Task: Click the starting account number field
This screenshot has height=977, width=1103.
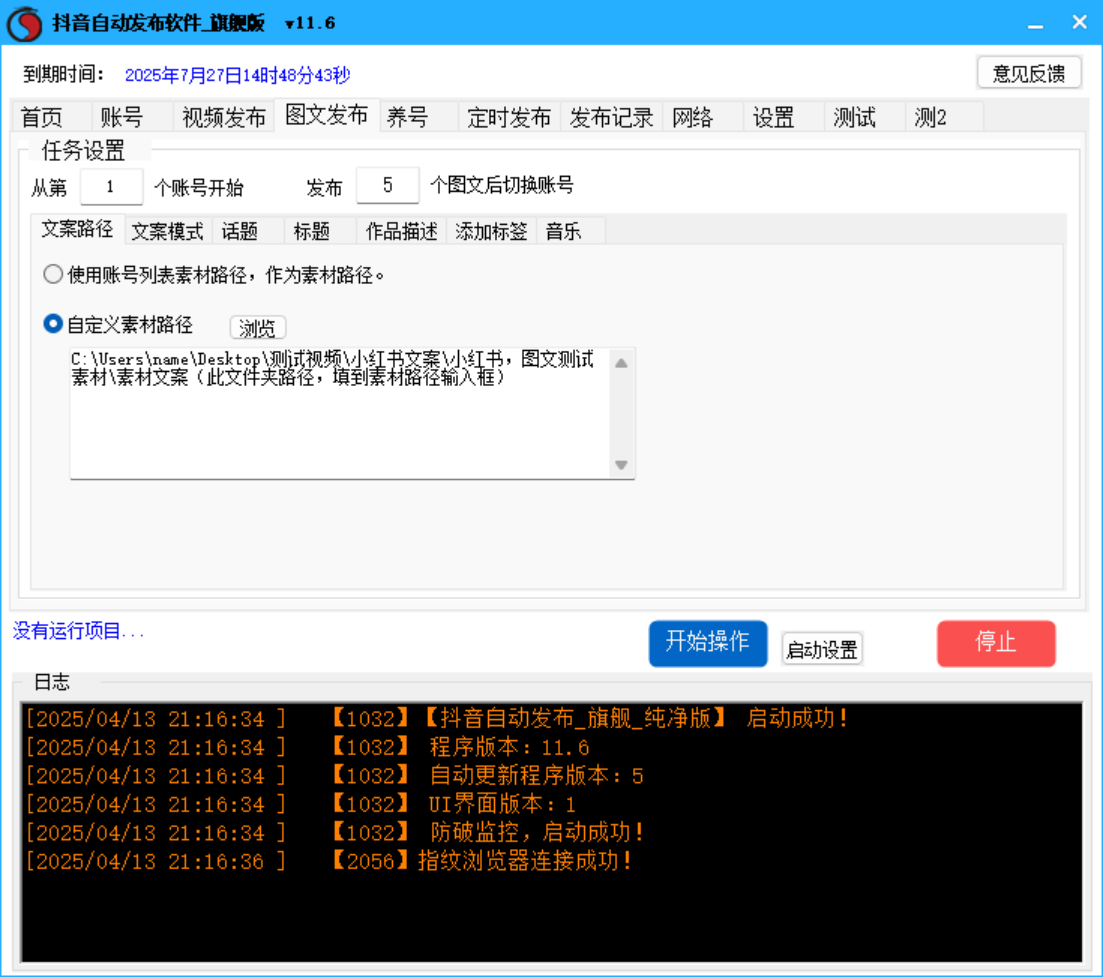Action: (111, 186)
